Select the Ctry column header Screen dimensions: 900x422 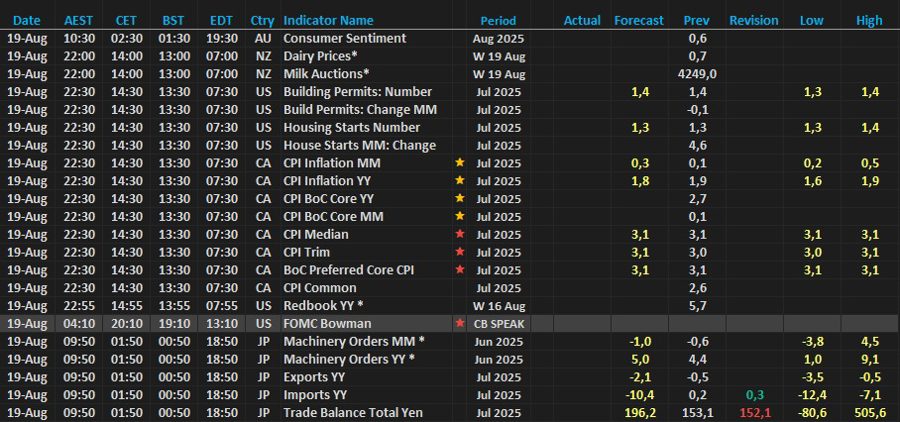click(263, 20)
